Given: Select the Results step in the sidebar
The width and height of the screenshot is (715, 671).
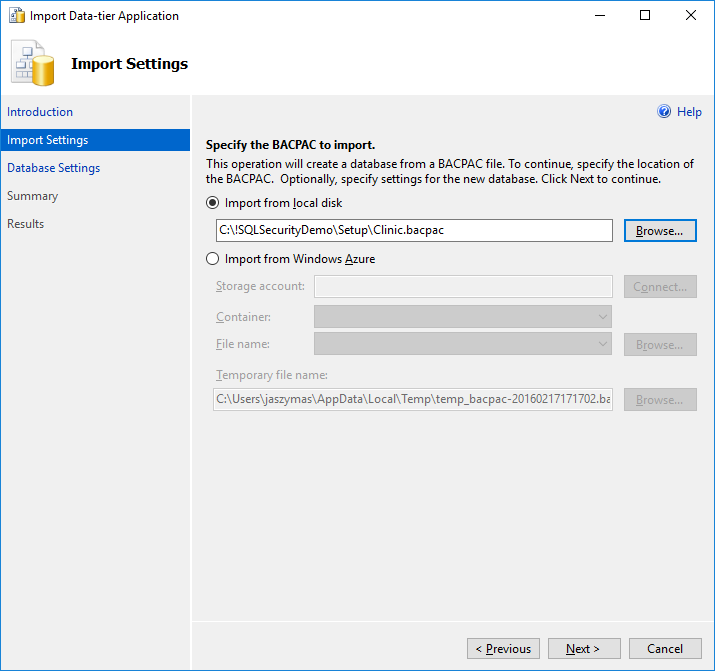Looking at the screenshot, I should (26, 224).
